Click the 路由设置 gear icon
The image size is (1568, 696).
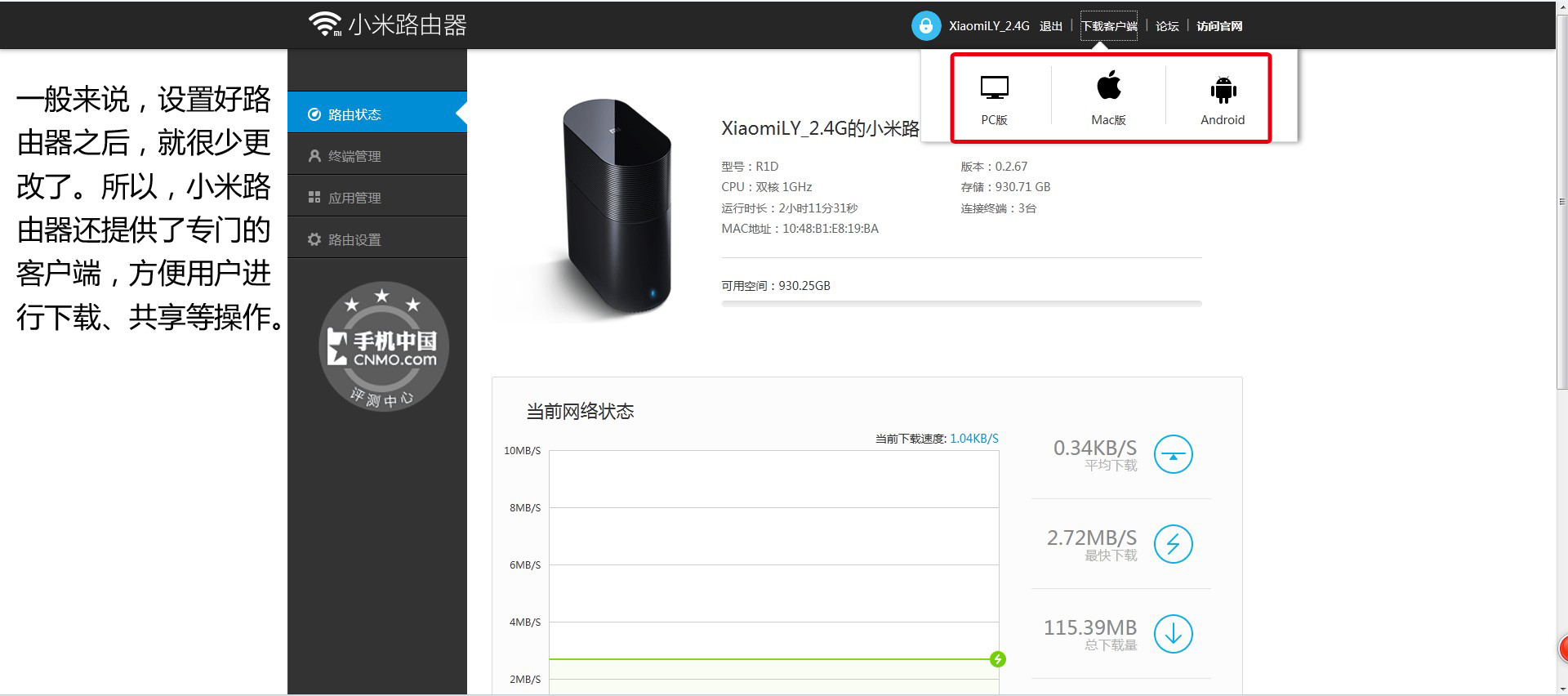[x=314, y=239]
